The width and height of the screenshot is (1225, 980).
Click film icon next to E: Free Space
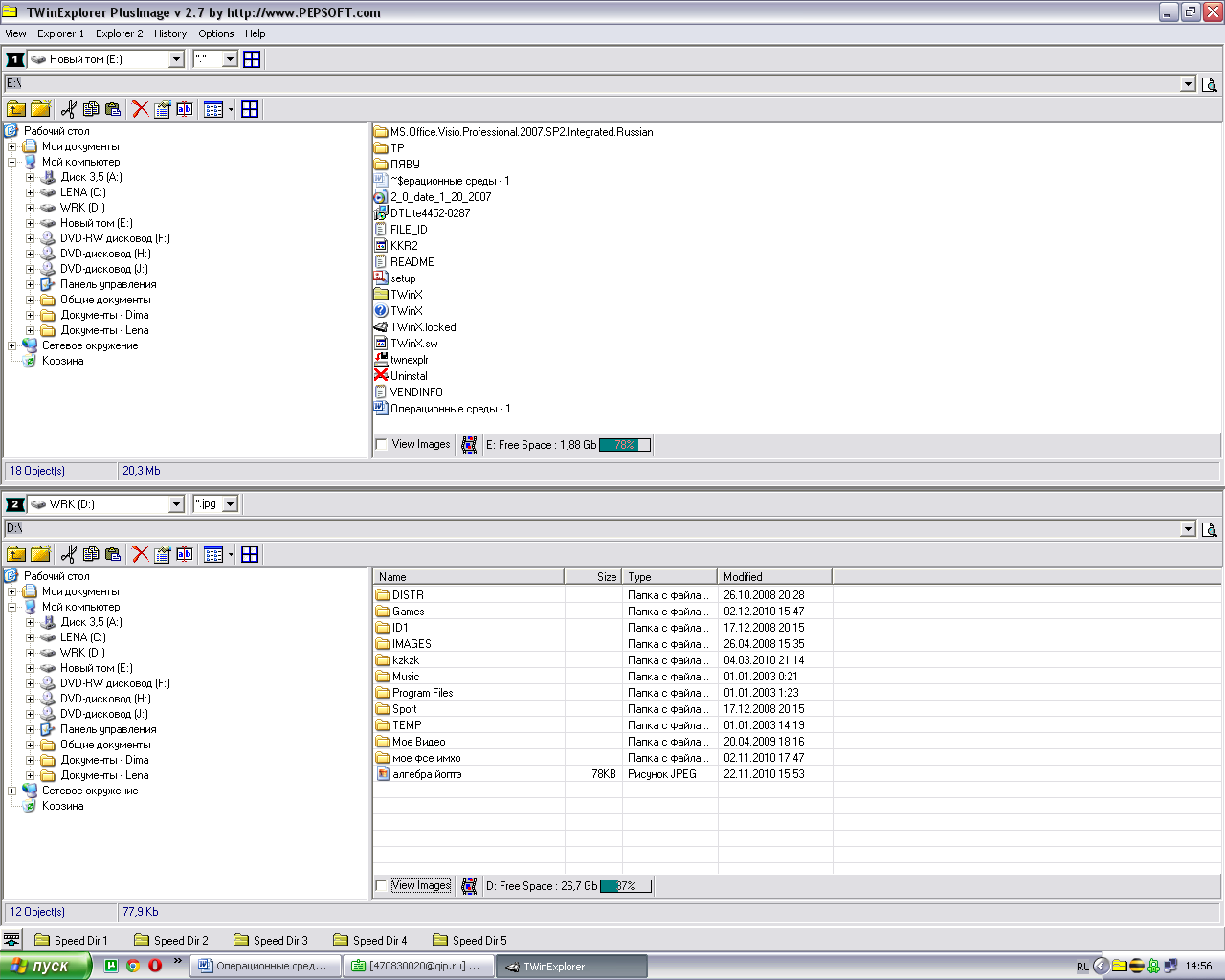click(469, 444)
